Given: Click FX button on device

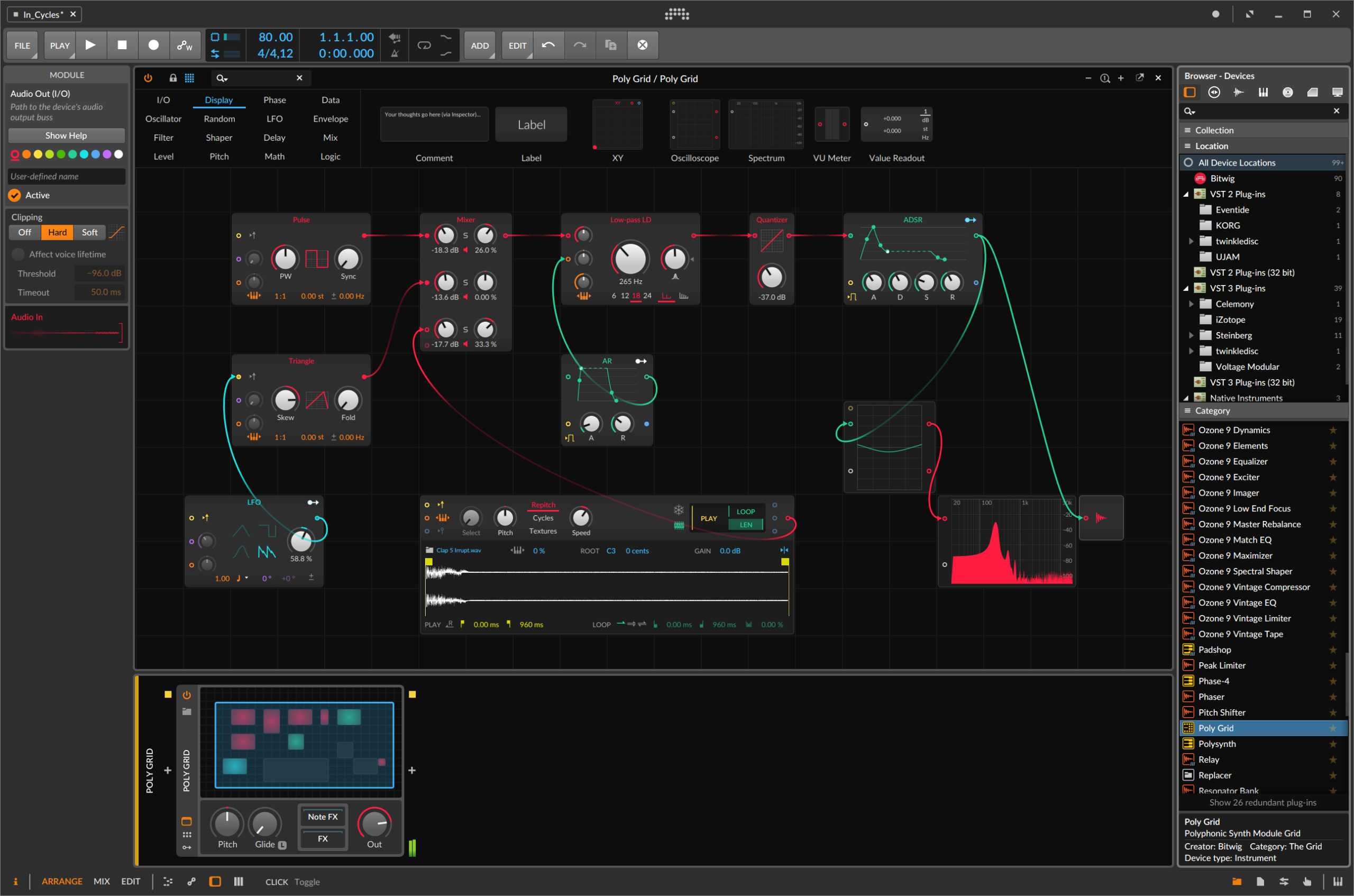Looking at the screenshot, I should (x=323, y=839).
